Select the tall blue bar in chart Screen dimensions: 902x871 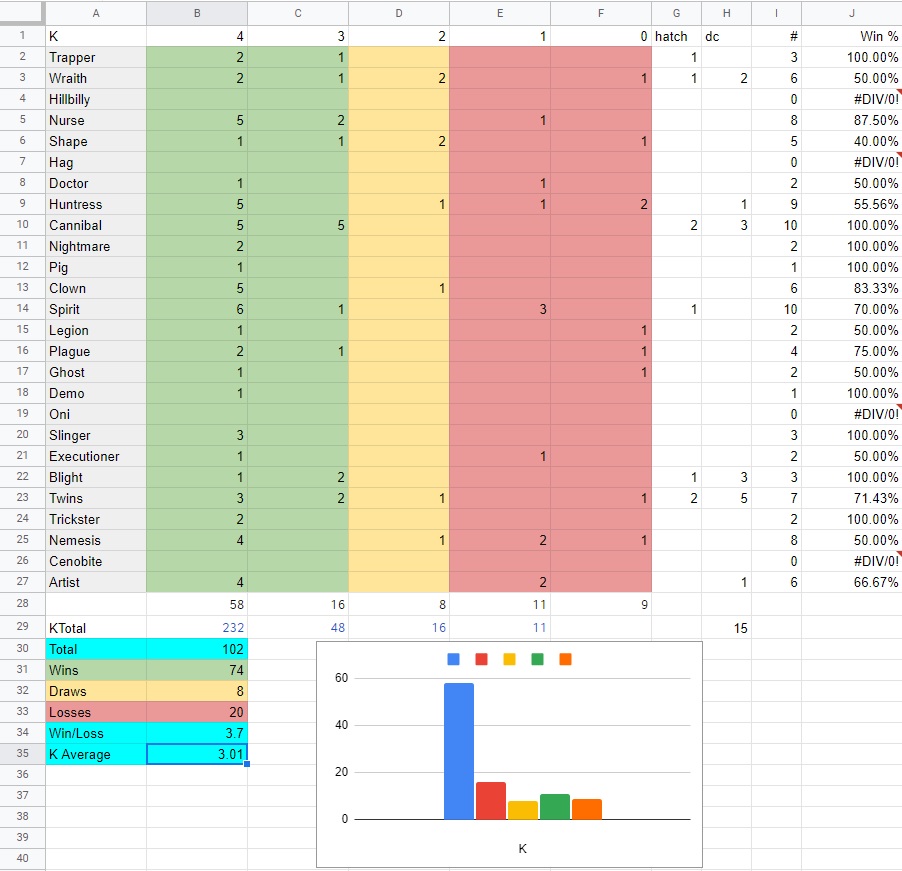tap(459, 751)
